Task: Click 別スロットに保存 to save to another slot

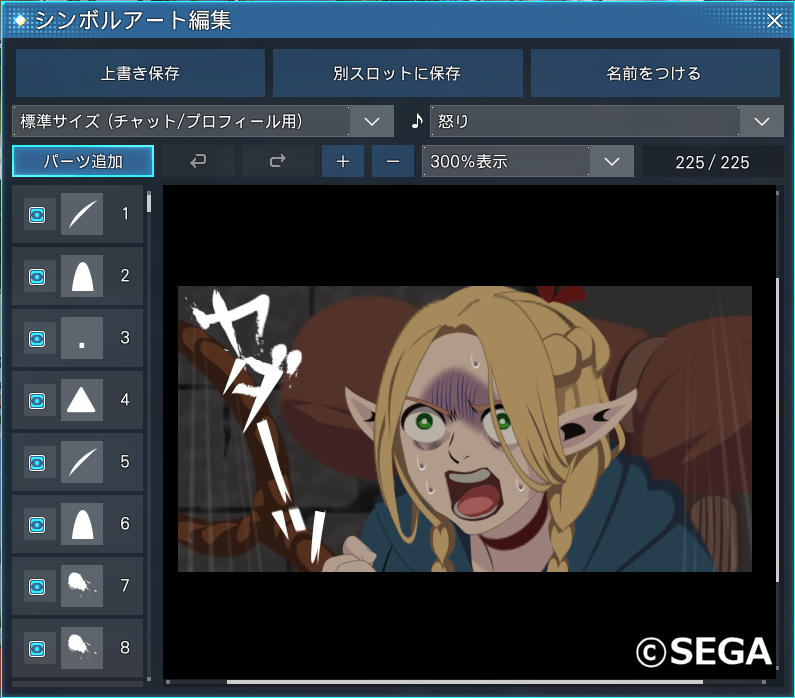Action: coord(398,73)
